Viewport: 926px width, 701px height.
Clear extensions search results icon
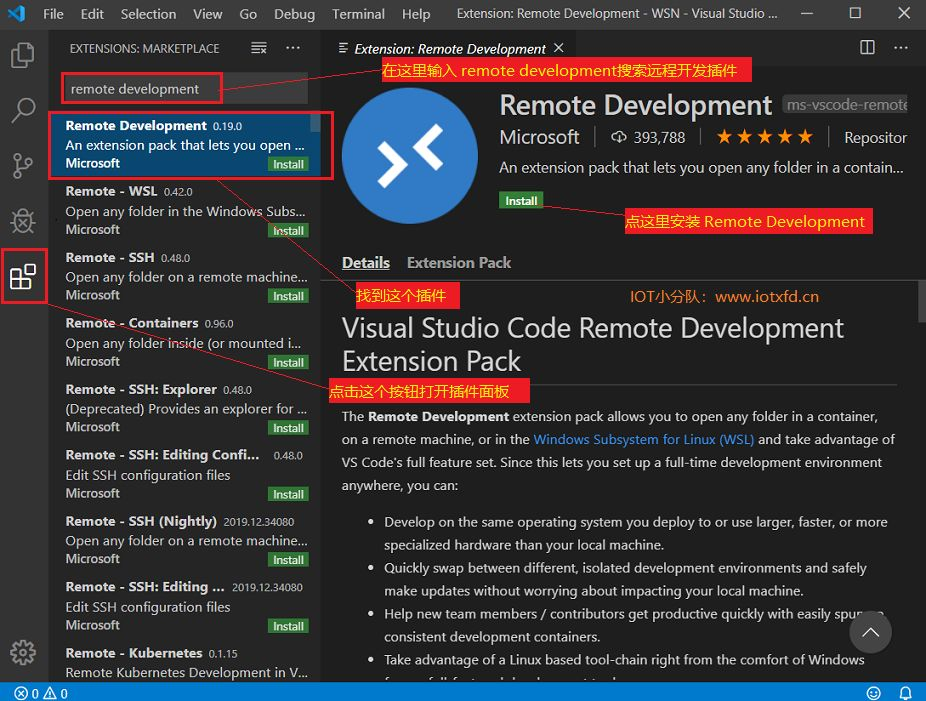point(259,48)
